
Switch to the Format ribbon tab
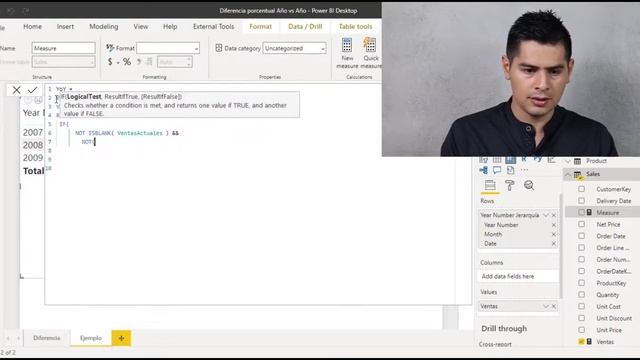pos(260,27)
